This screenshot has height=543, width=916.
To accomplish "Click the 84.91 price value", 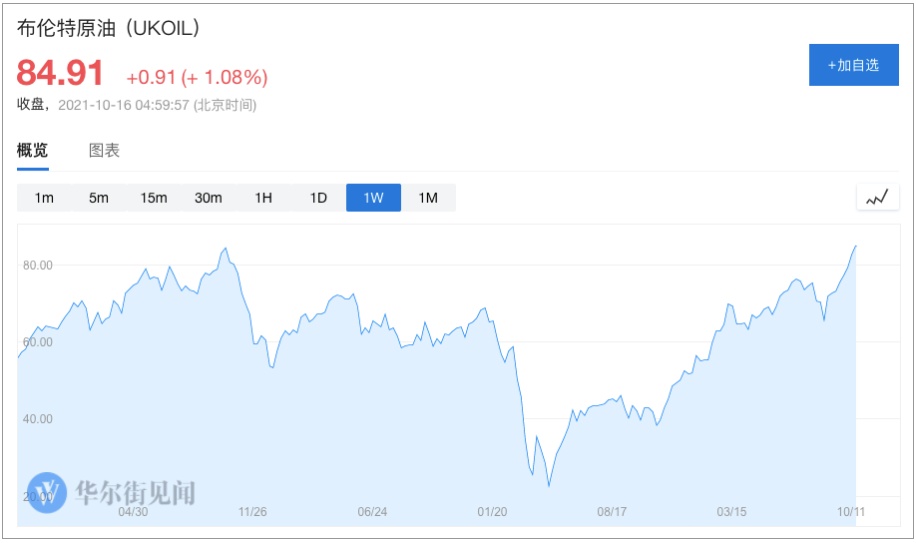I will 61,73.
